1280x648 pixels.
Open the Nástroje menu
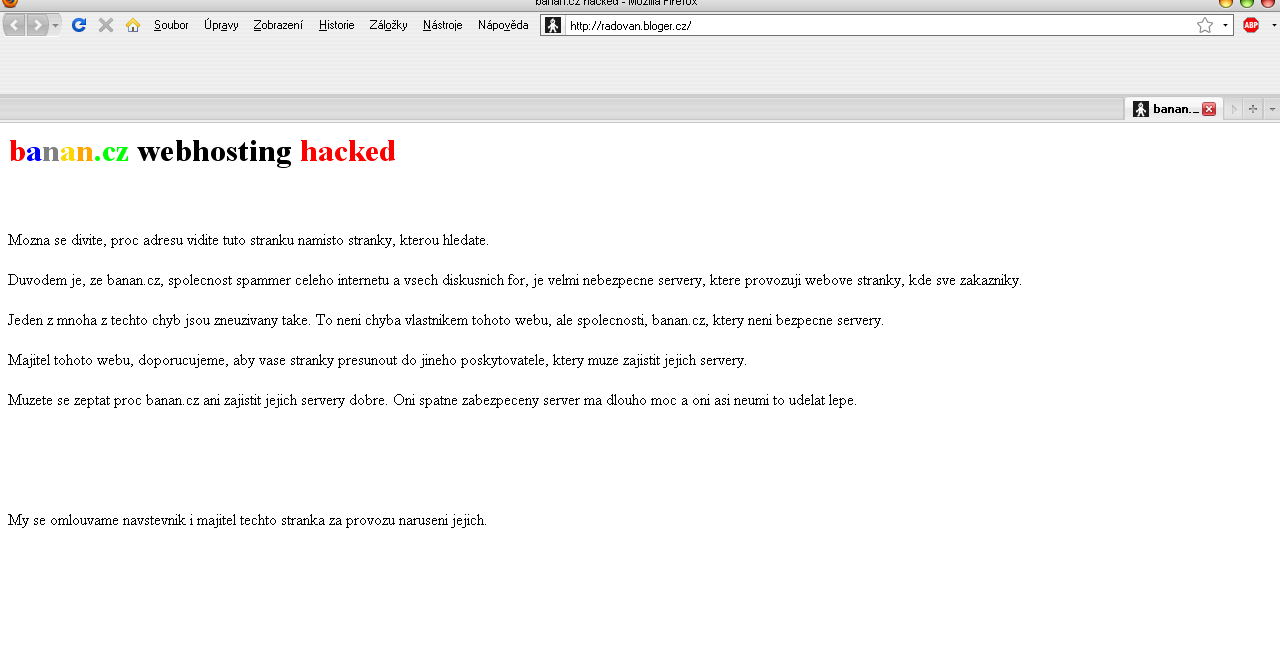tap(442, 25)
